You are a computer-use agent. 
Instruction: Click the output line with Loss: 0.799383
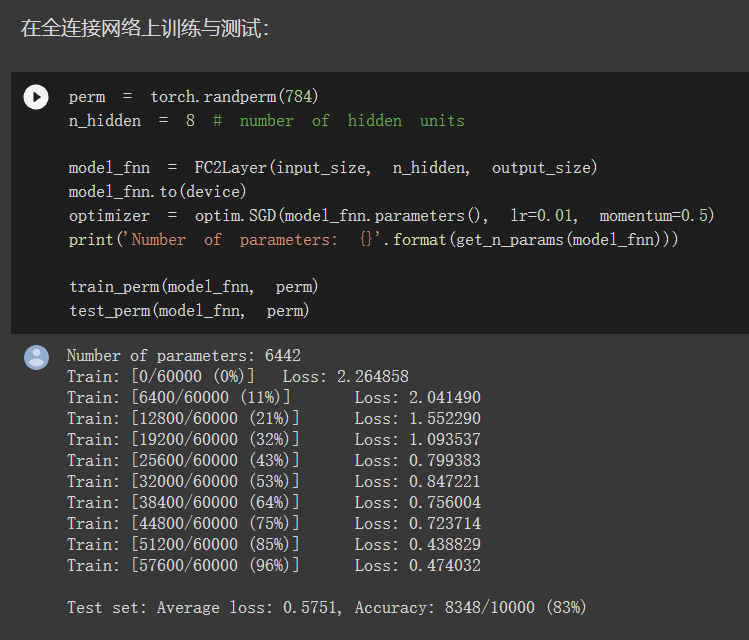click(x=274, y=460)
